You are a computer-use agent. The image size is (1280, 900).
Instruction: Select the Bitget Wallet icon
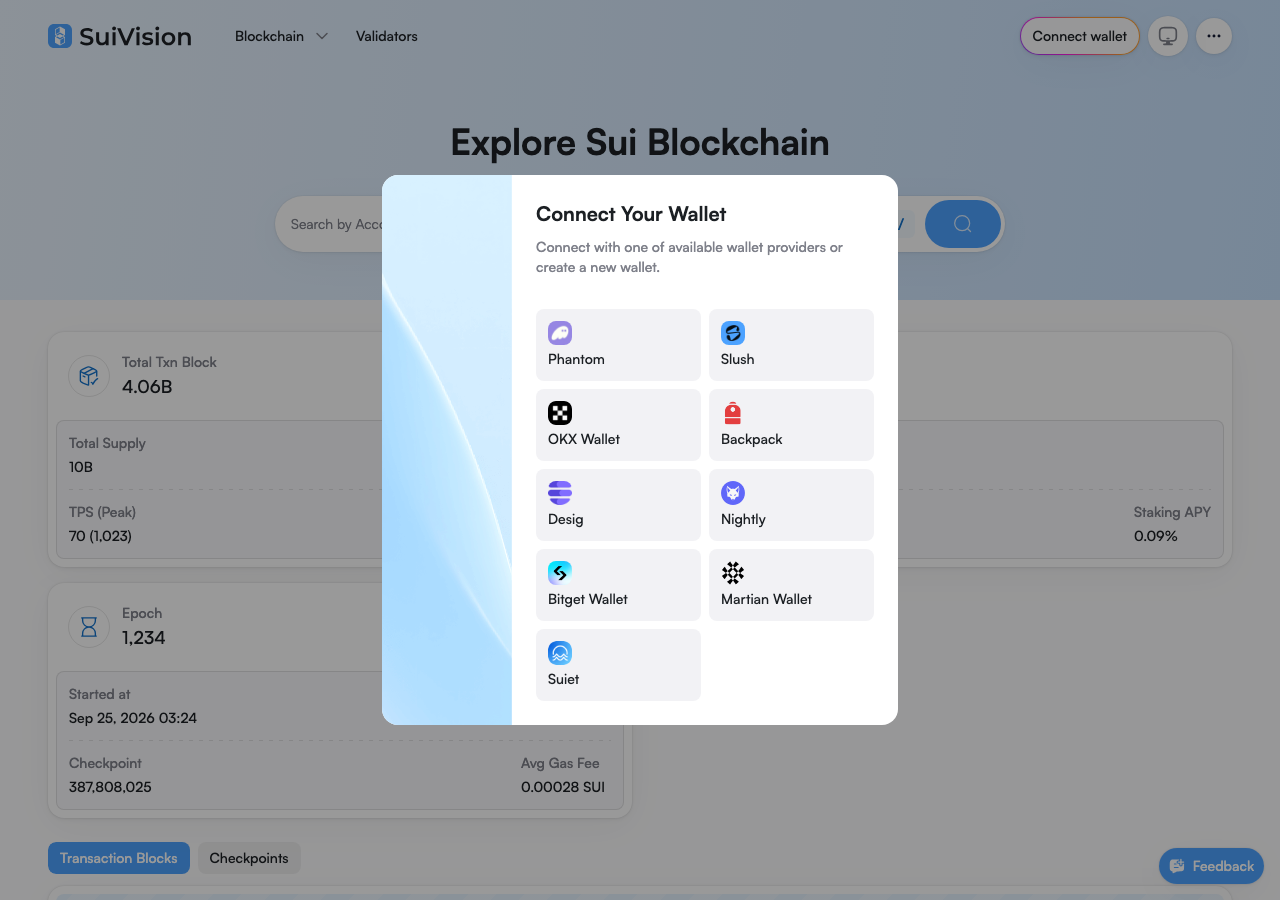tap(560, 573)
